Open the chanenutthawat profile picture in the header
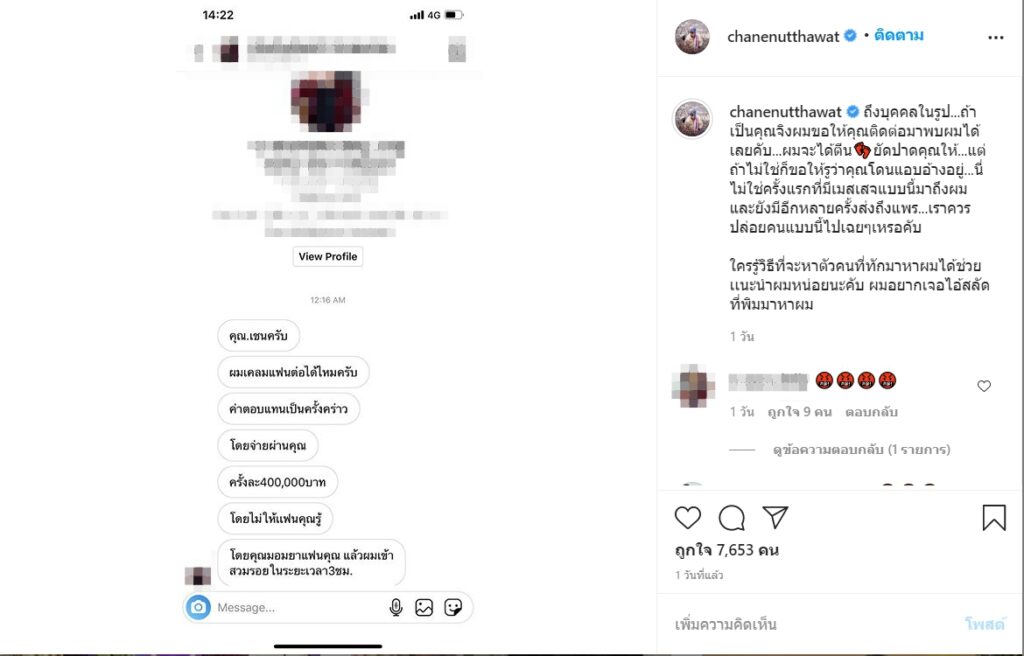This screenshot has width=1024, height=656. coord(692,37)
